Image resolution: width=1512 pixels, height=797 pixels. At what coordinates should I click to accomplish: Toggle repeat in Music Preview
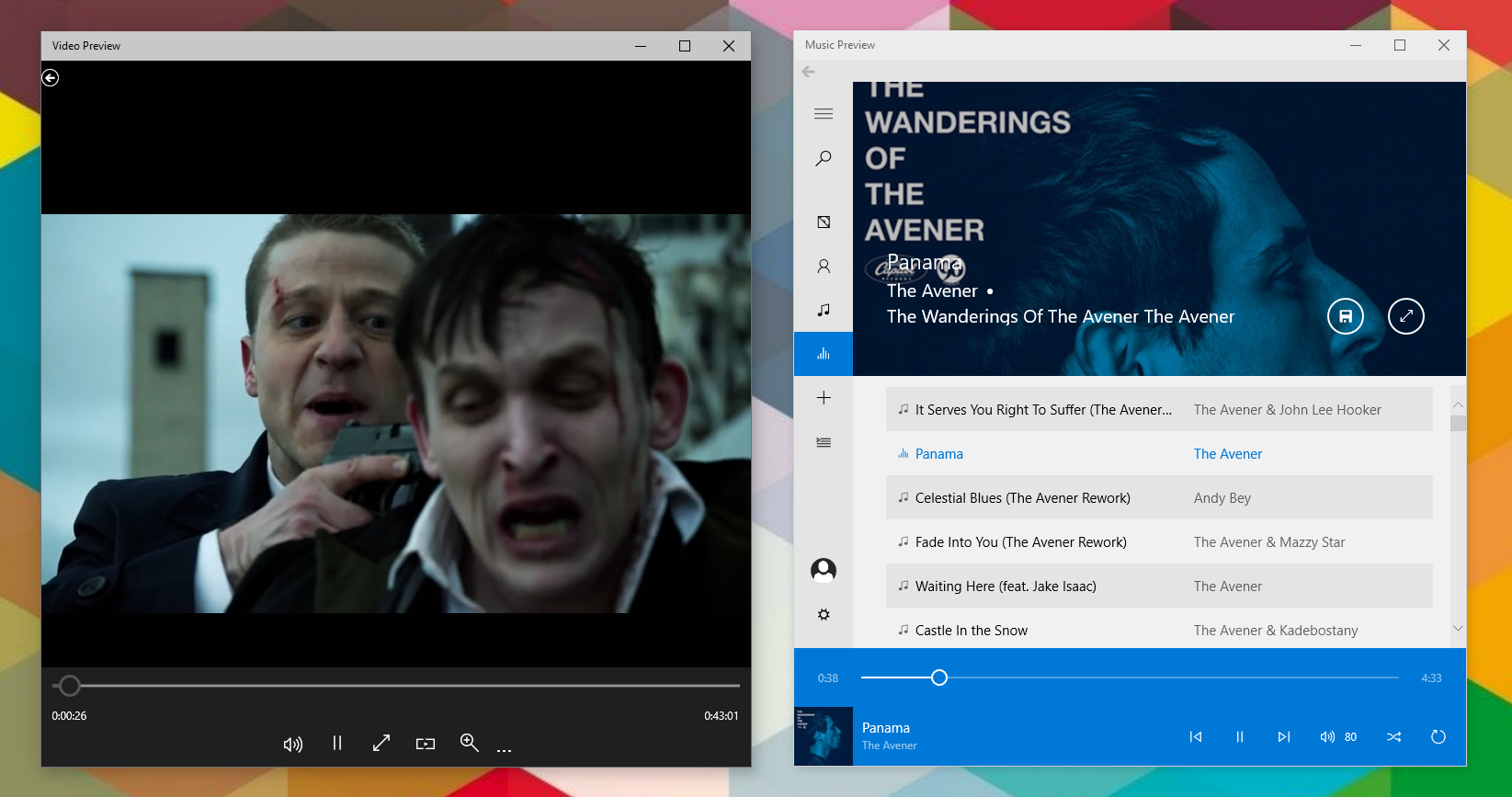tap(1438, 736)
